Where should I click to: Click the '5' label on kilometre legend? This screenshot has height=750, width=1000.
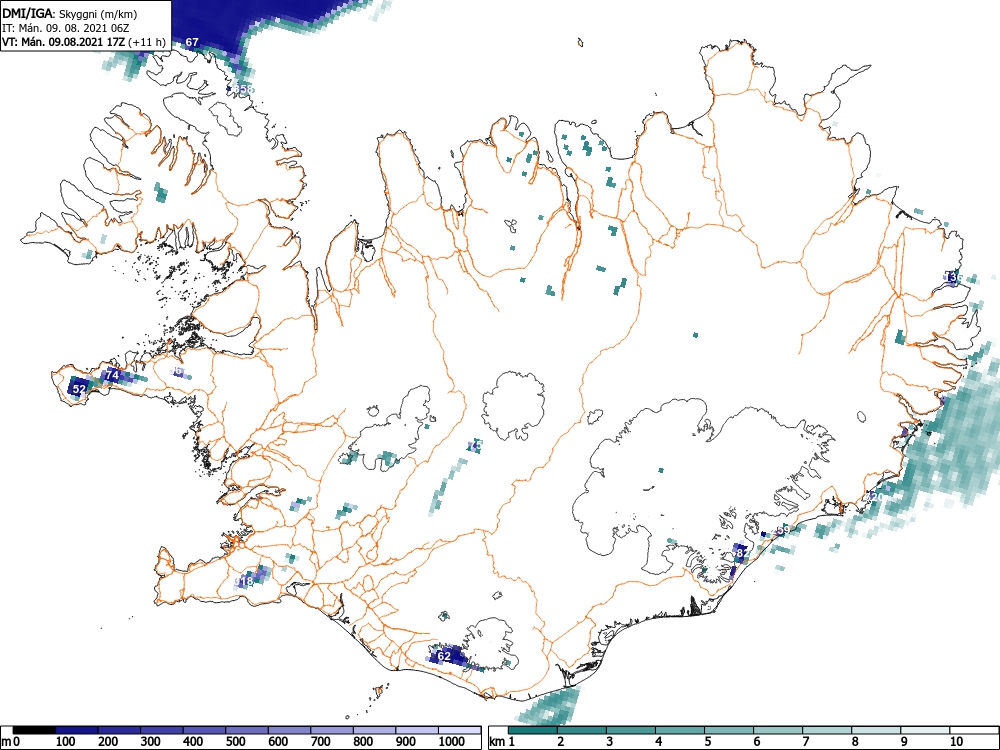coord(708,741)
